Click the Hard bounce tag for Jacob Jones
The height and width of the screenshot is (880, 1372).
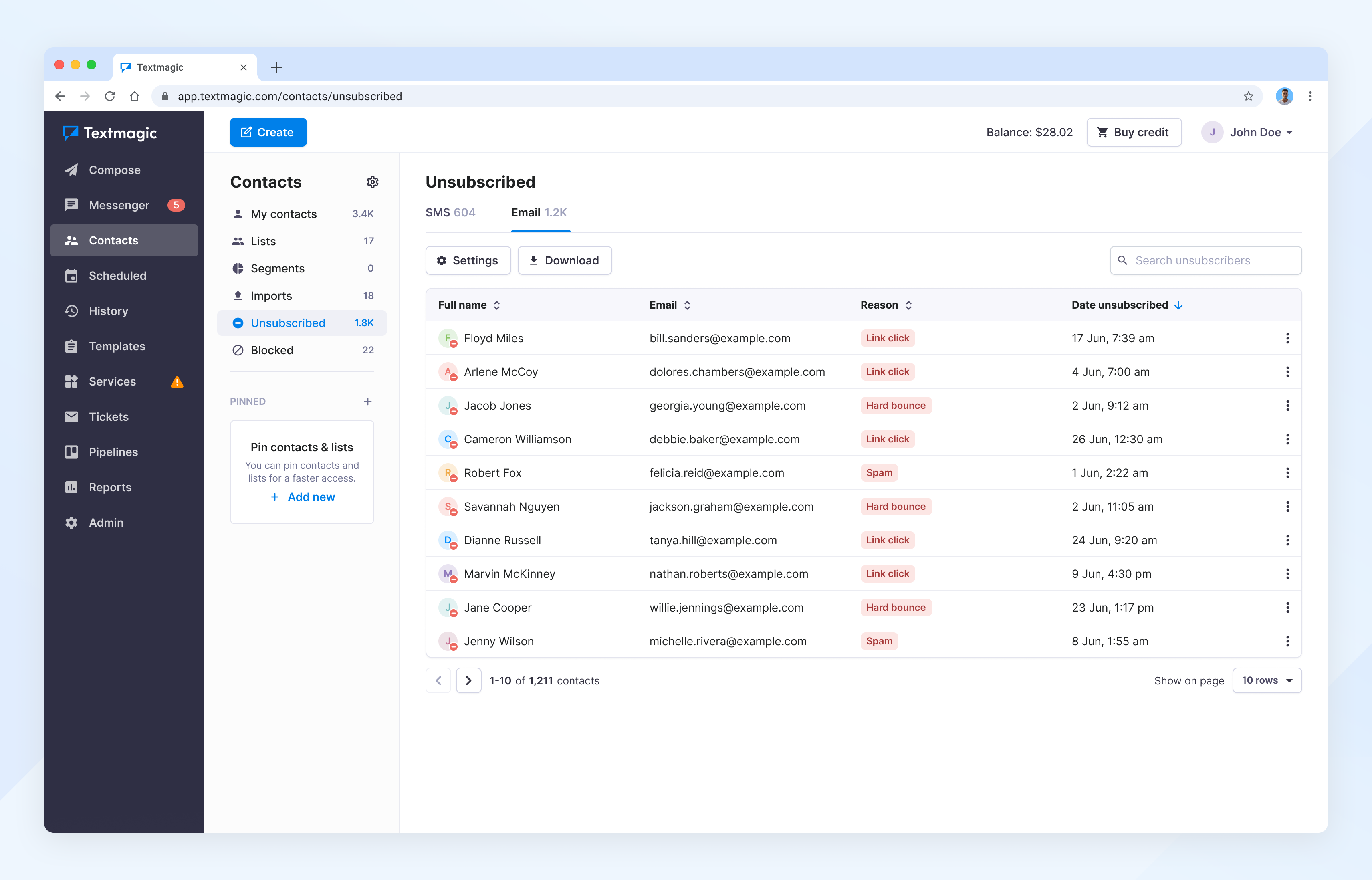896,406
